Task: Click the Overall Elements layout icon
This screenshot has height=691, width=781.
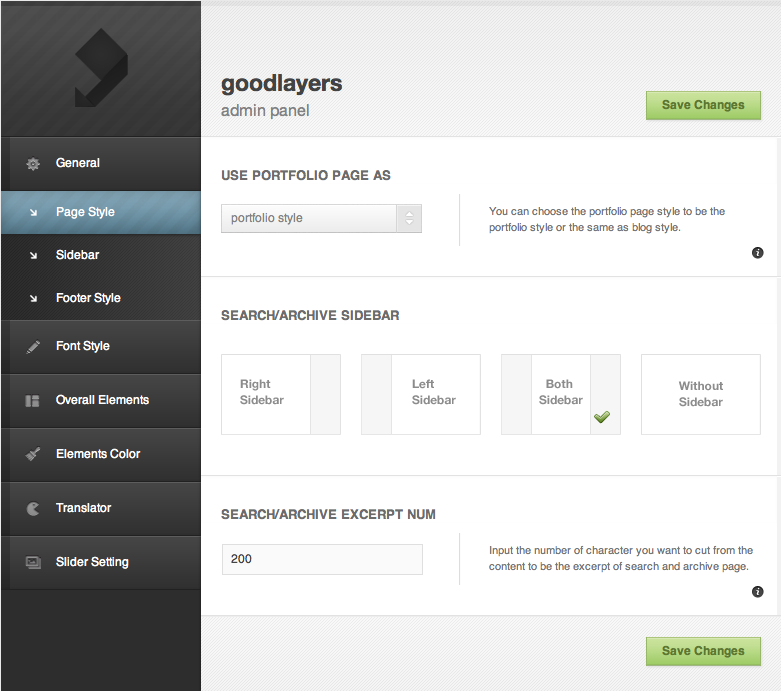Action: pos(33,401)
